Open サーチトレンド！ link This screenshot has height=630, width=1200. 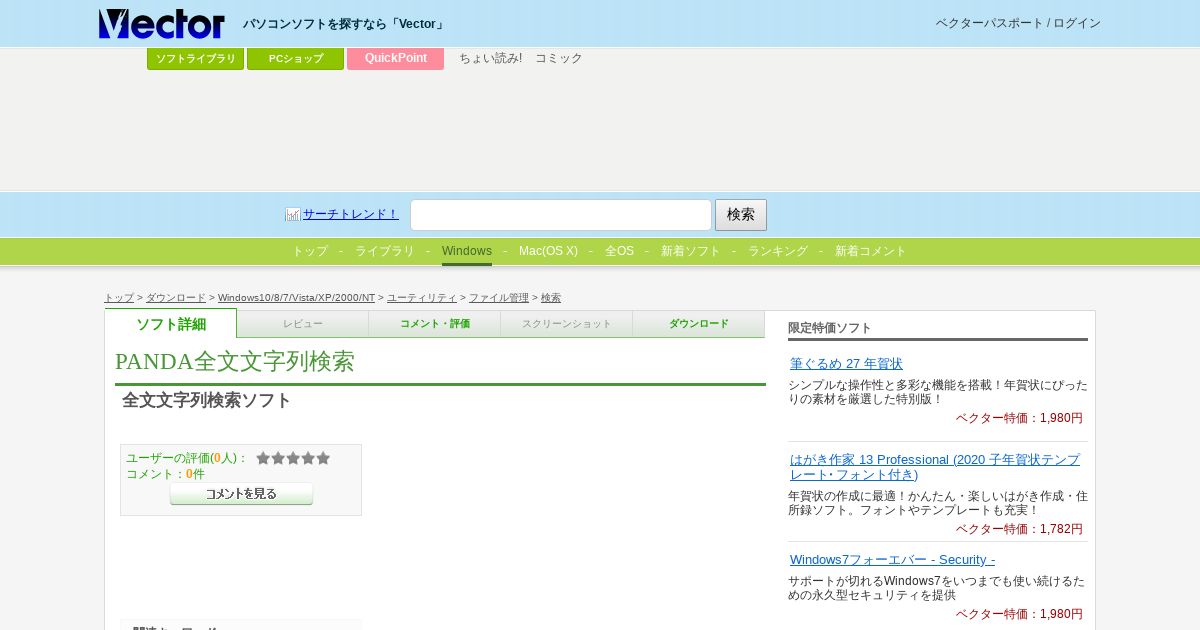click(351, 214)
